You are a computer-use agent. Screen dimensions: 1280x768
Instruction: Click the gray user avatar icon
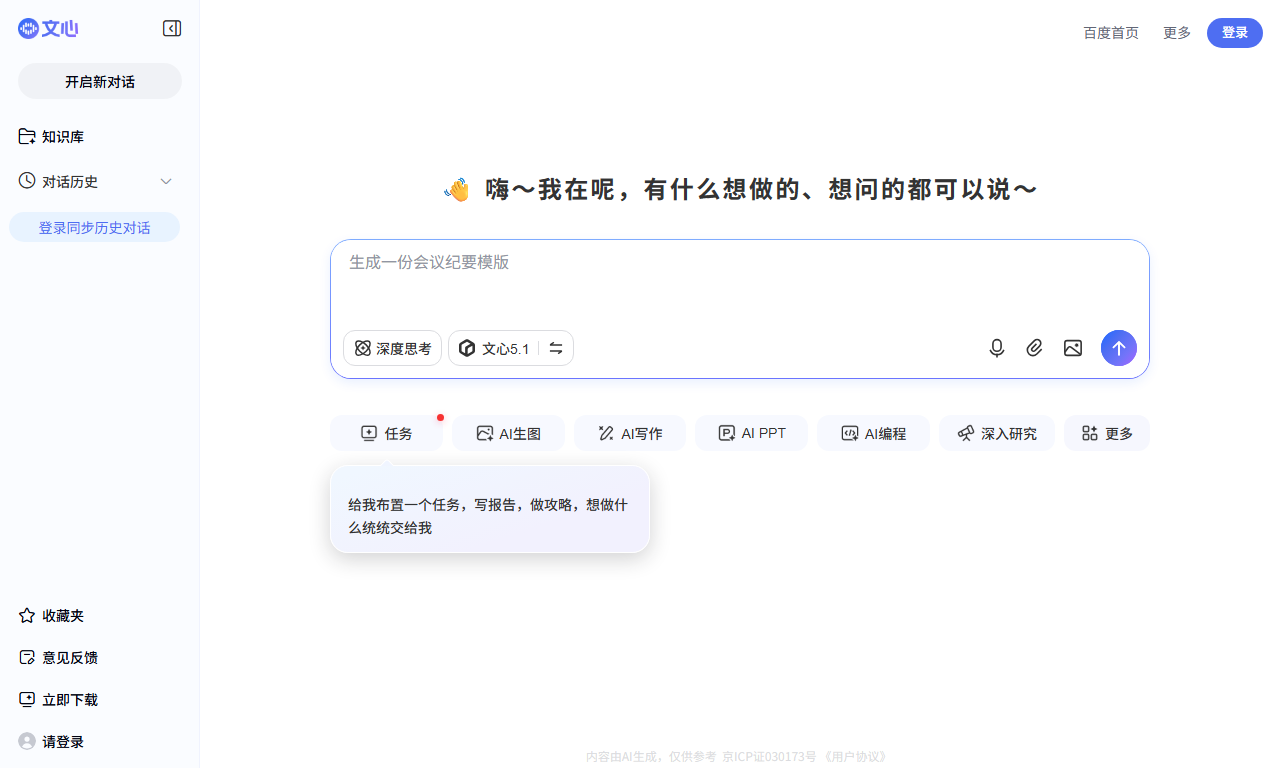(27, 742)
